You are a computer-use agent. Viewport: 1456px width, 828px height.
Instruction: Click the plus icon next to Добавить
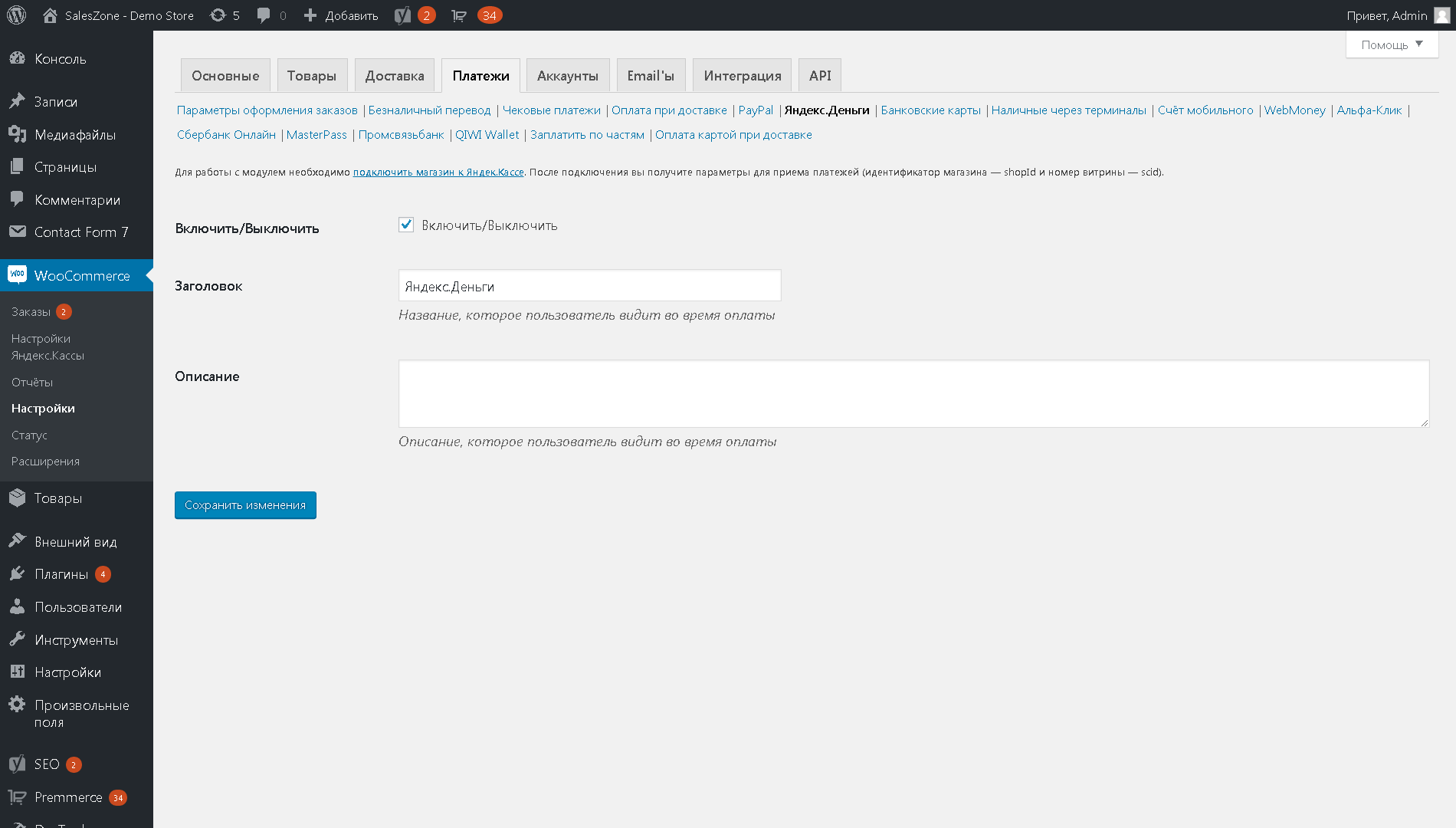click(310, 15)
